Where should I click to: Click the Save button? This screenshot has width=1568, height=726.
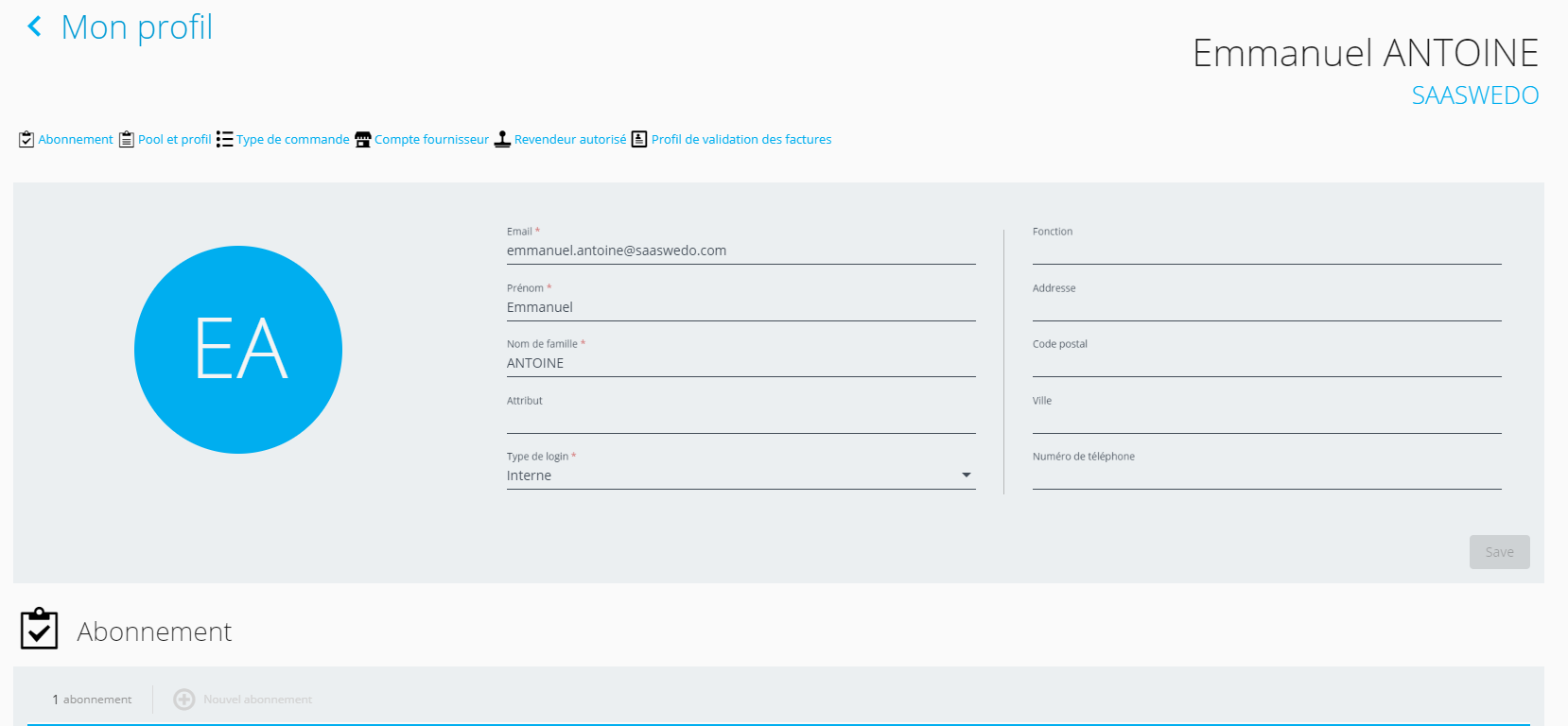(x=1500, y=552)
